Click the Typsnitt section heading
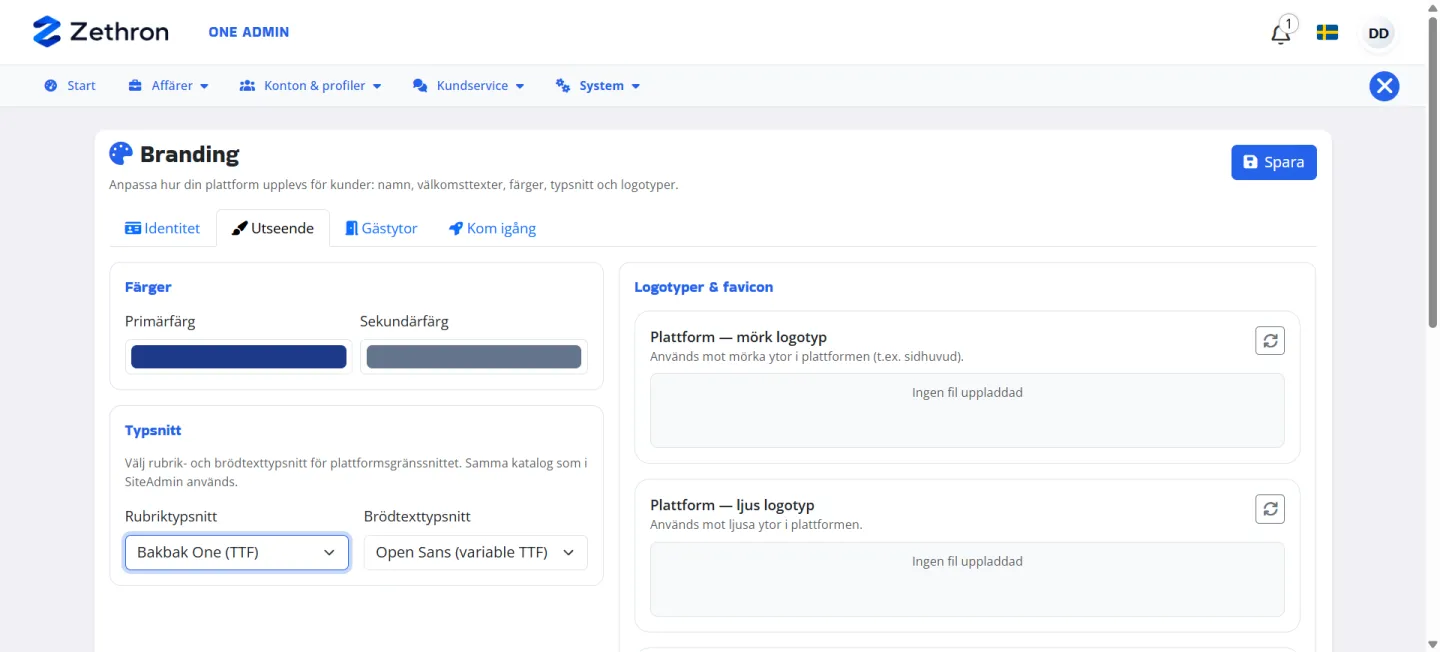 [153, 430]
